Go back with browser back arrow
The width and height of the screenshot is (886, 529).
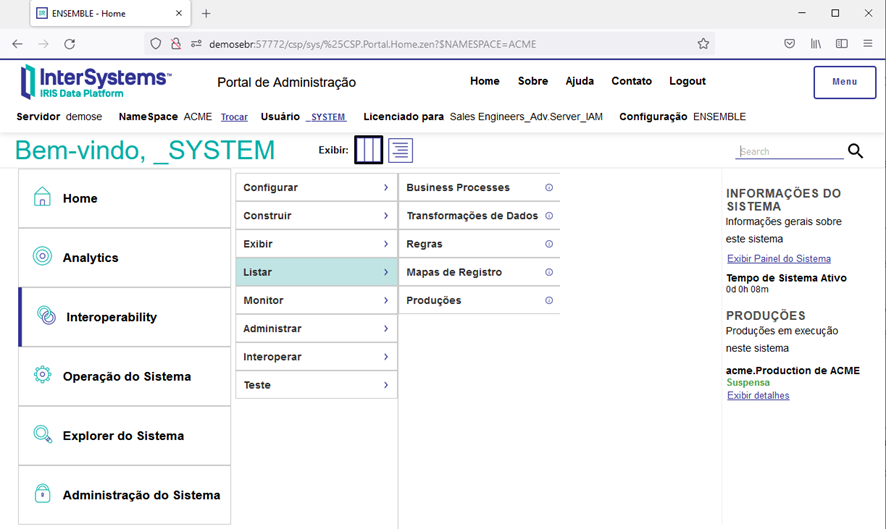coord(18,44)
